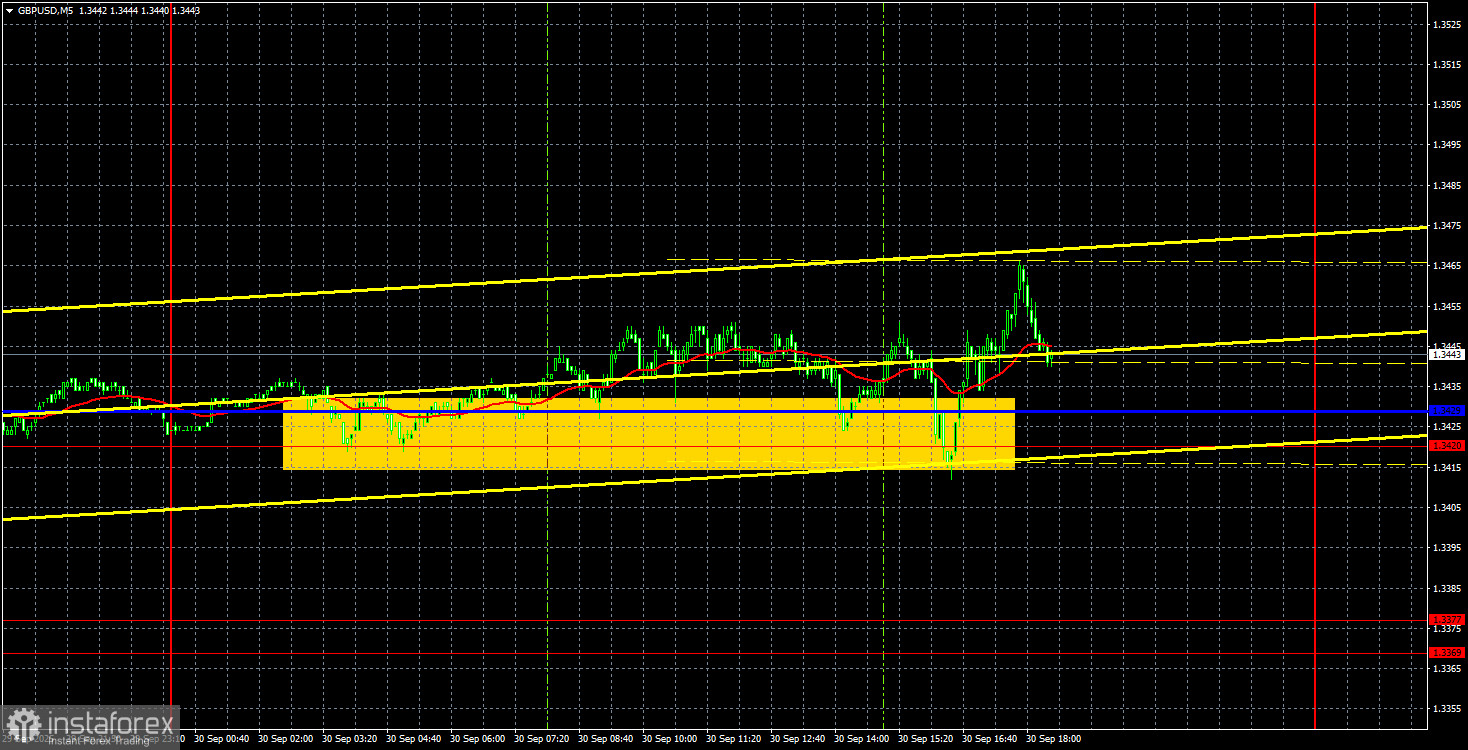Select the red 1.3369 level price tag
1468x750 pixels.
[1447, 653]
